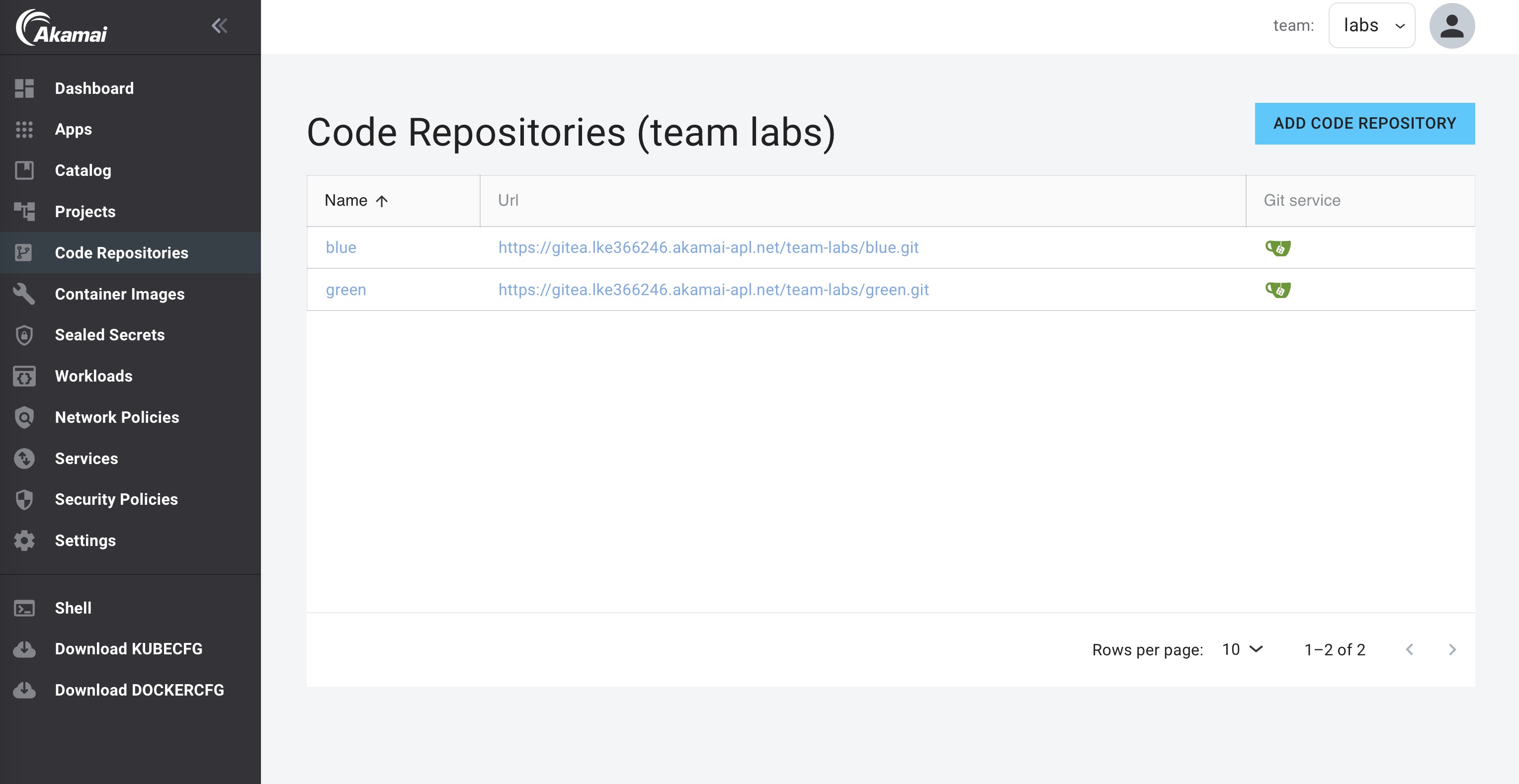
Task: Open the blue repository name link
Action: 341,247
